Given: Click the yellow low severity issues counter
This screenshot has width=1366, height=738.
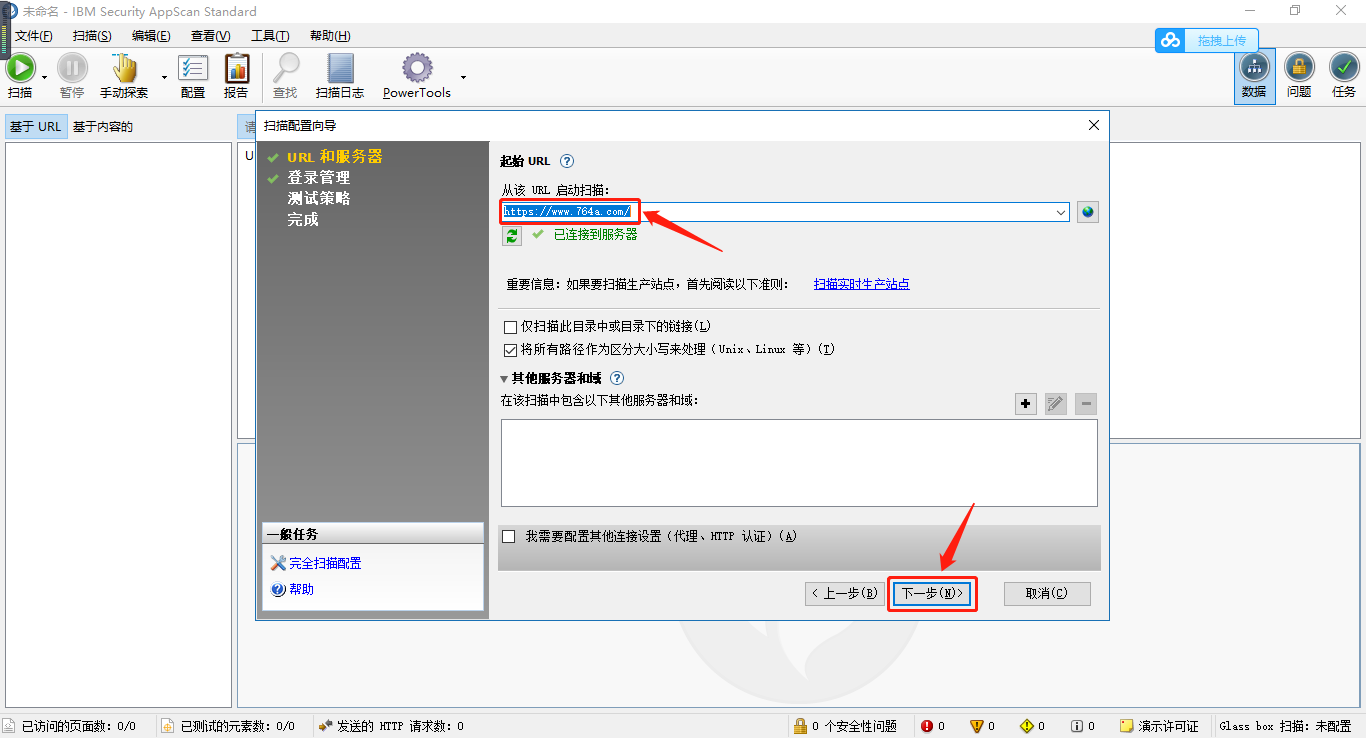Looking at the screenshot, I should point(1033,726).
